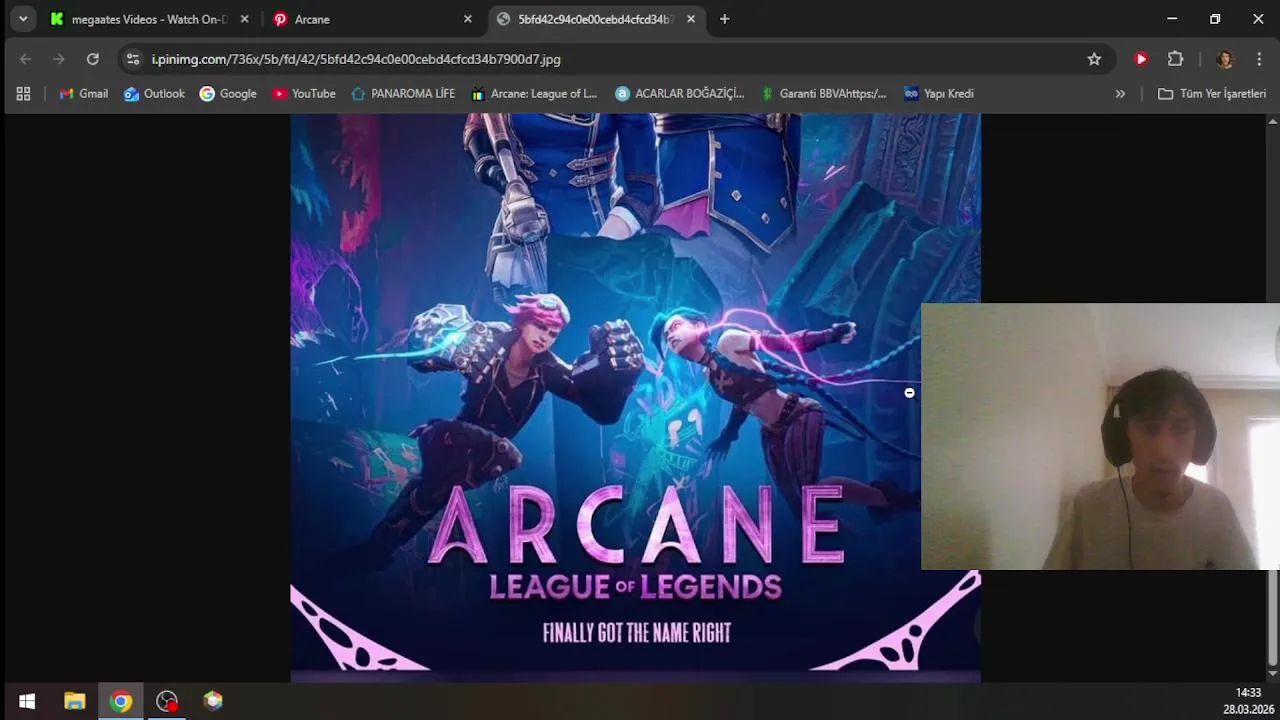The width and height of the screenshot is (1280, 720).
Task: Open the Tüm Yer İşaretleri folder
Action: (1211, 93)
